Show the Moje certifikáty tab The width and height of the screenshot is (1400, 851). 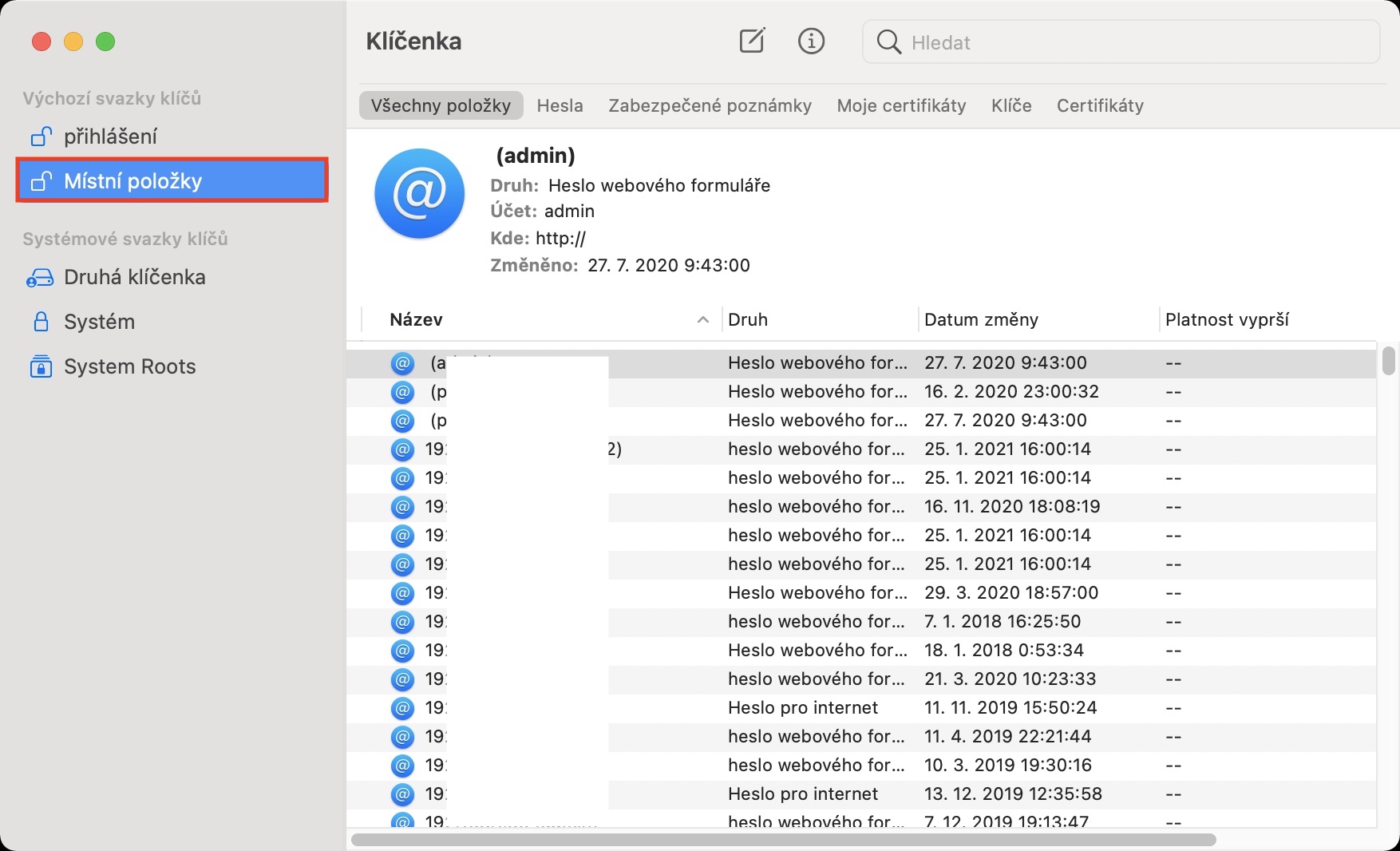(x=901, y=105)
